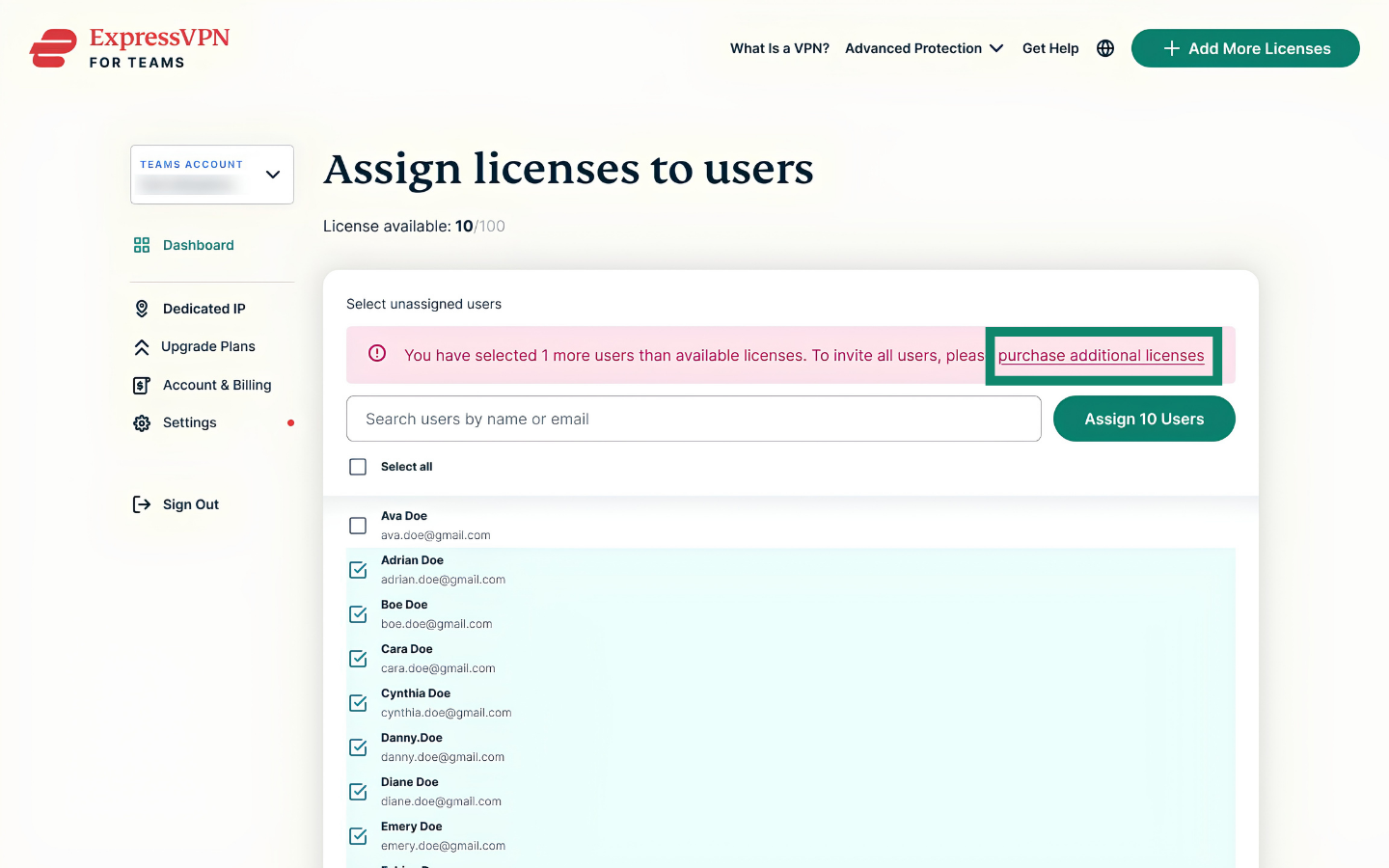The height and width of the screenshot is (868, 1389).
Task: Expand the Advanced Protection menu chevron
Action: pos(996,48)
